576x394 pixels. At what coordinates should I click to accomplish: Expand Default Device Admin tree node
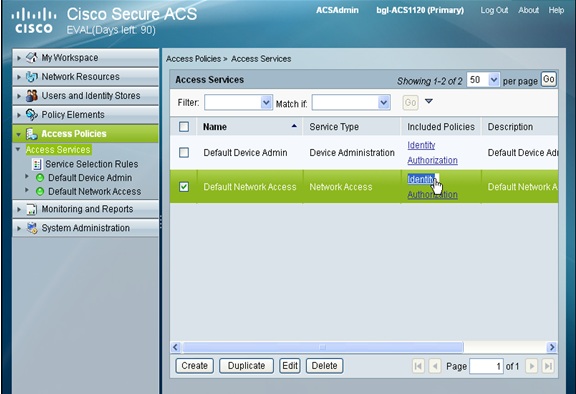[x=26, y=176]
